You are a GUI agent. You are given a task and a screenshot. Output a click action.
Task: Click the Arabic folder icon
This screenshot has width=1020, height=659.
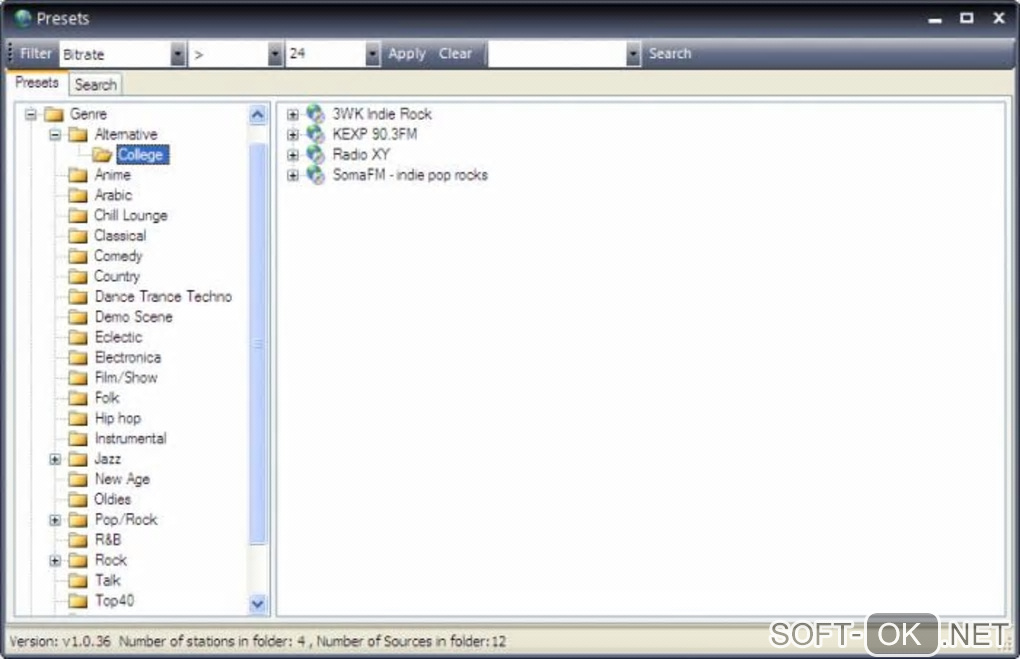point(78,195)
